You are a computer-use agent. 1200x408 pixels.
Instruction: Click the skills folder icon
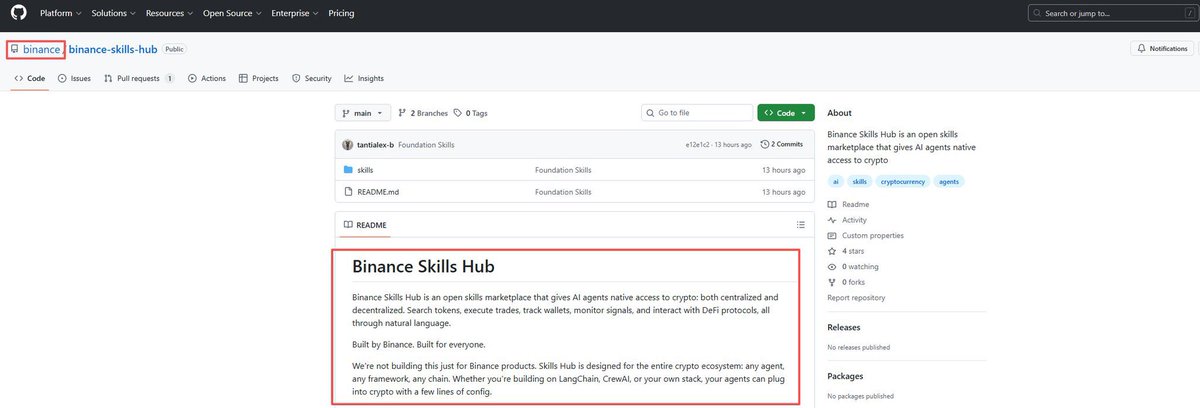click(x=348, y=170)
